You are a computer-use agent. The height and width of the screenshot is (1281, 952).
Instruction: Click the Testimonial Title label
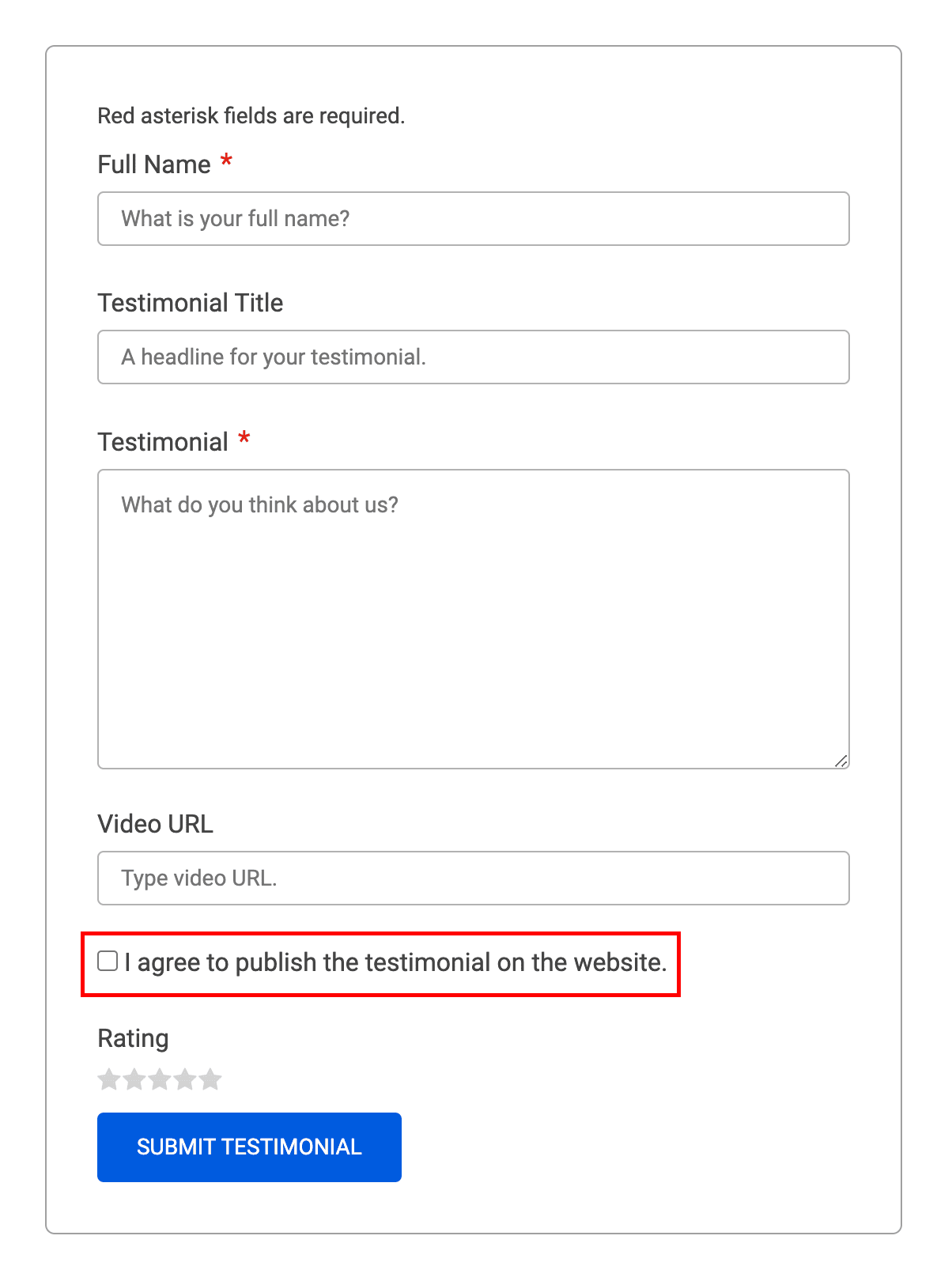(191, 303)
